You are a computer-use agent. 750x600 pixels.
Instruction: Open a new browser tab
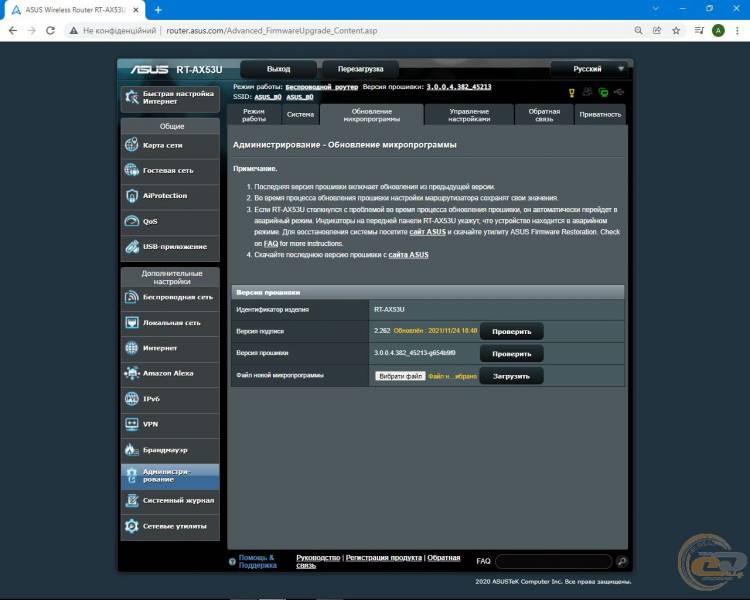[158, 10]
